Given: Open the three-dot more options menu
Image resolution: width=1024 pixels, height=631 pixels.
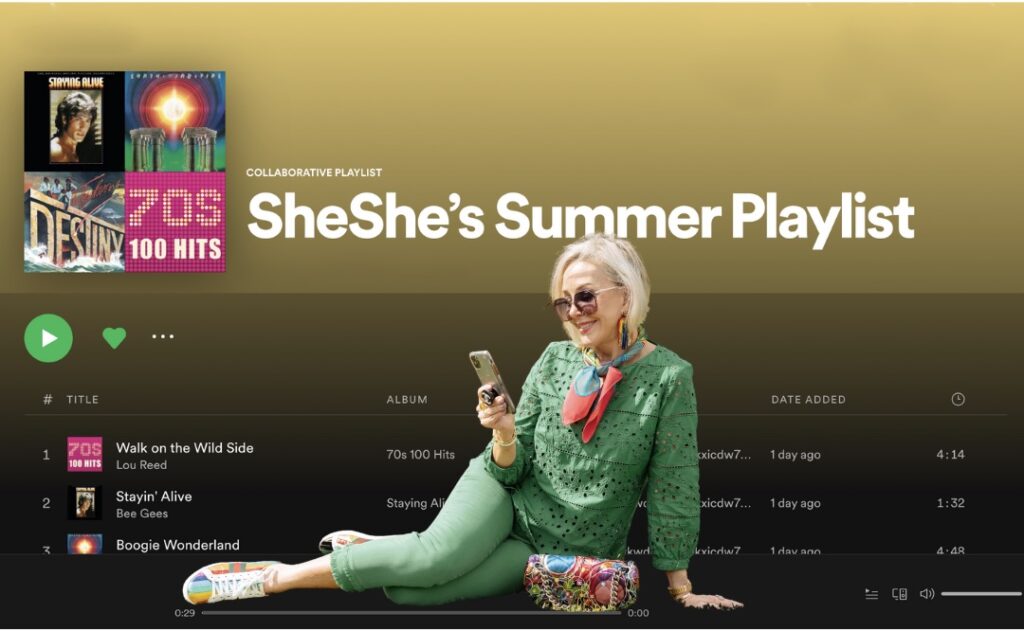Looking at the screenshot, I should coord(163,336).
